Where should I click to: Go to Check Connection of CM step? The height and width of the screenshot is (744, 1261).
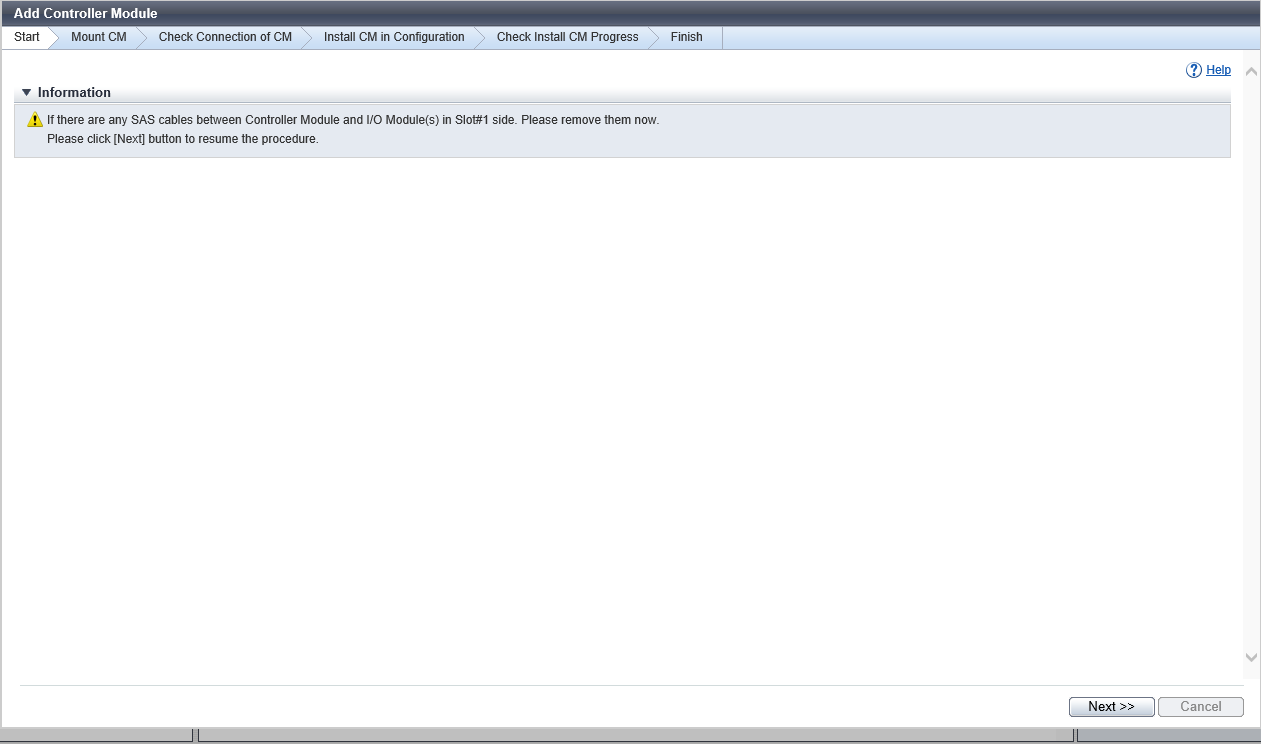225,37
